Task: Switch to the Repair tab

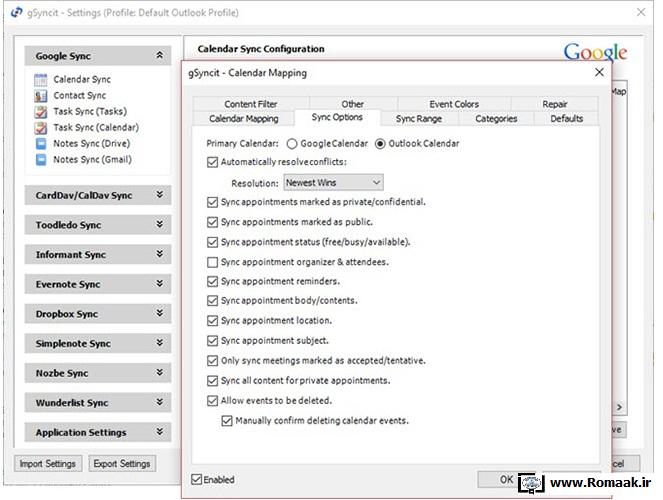Action: 555,104
